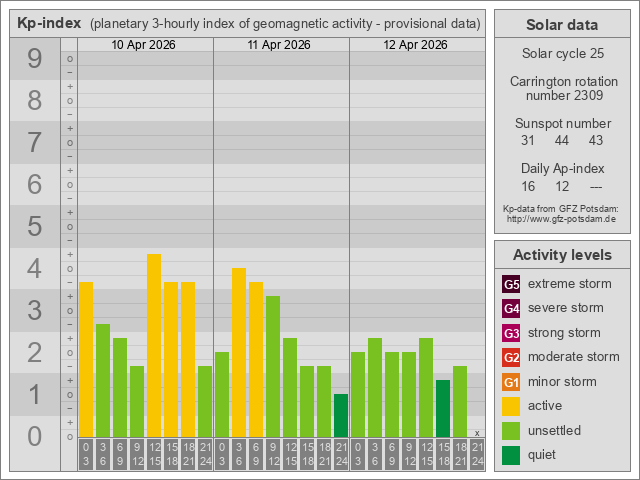Click the Activity levels panel heading
This screenshot has height=480, width=640.
561,254
